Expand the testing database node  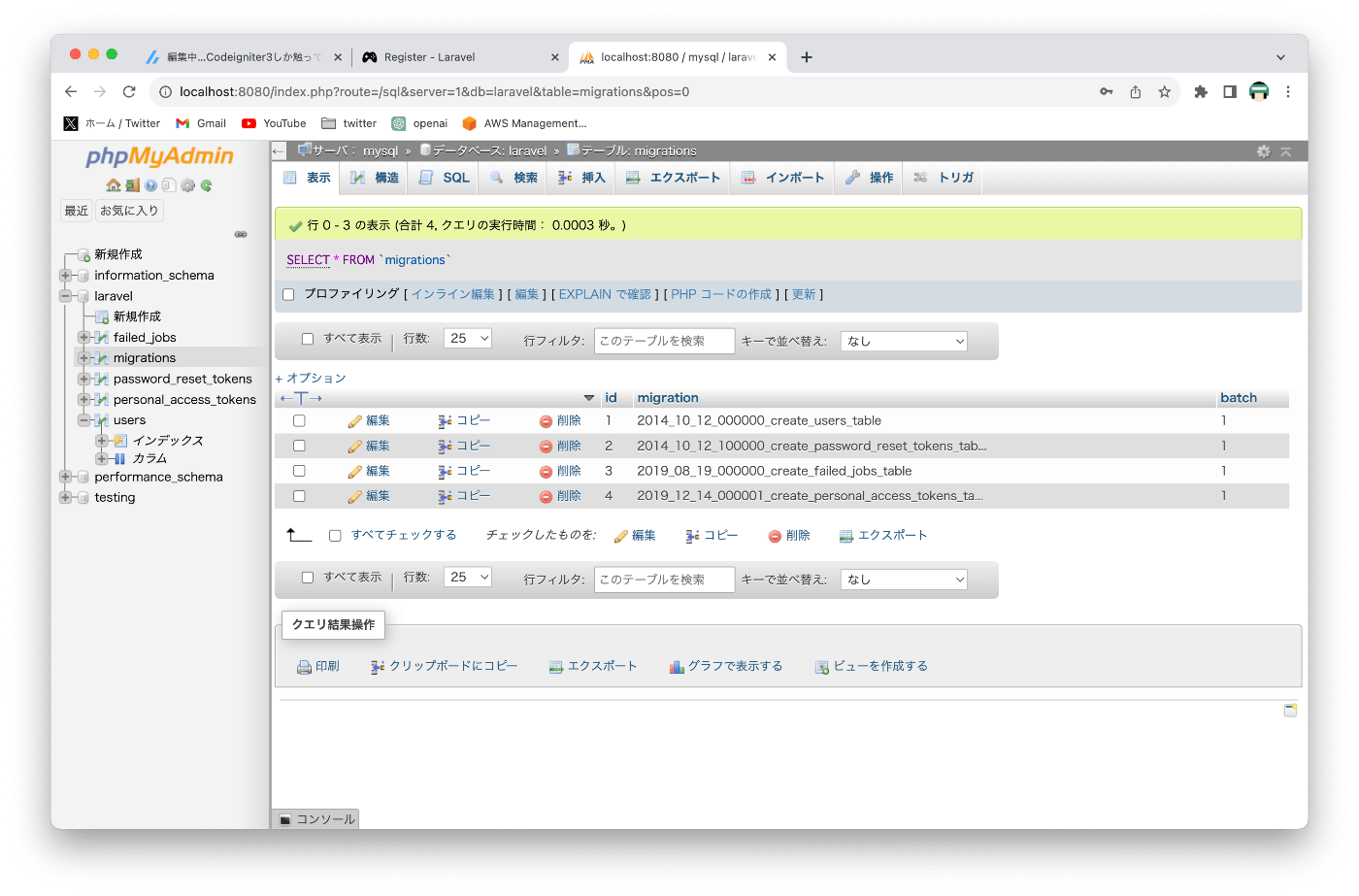(65, 498)
